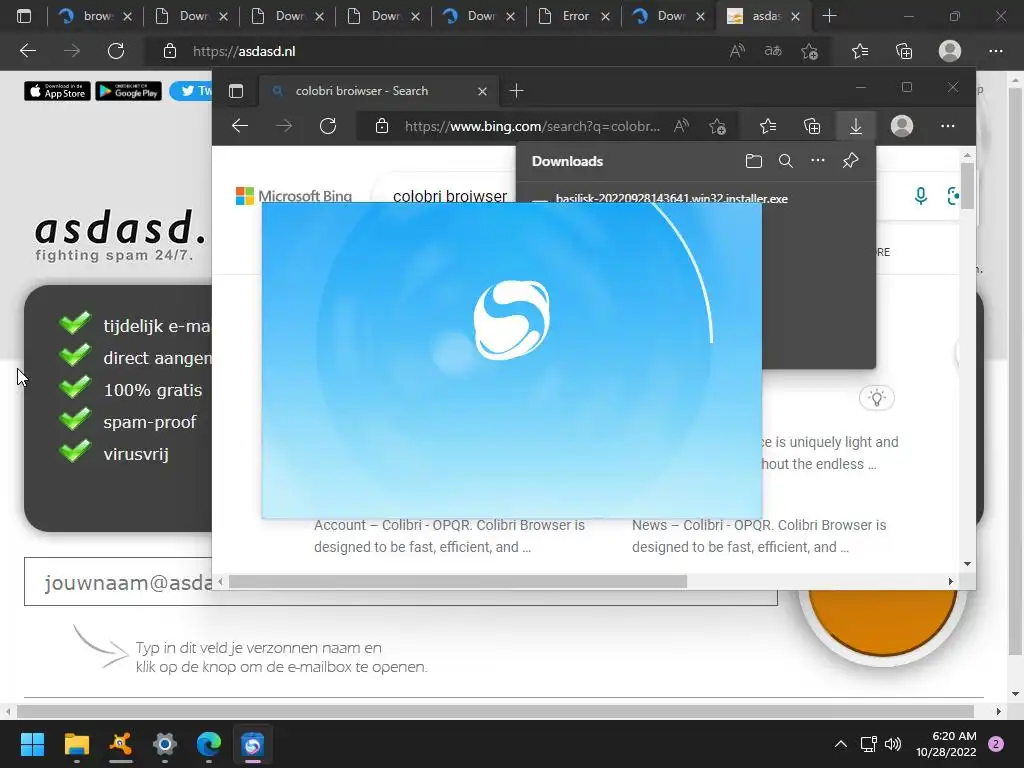Open basilisk installer.exe download entry
The height and width of the screenshot is (768, 1024).
tap(671, 198)
